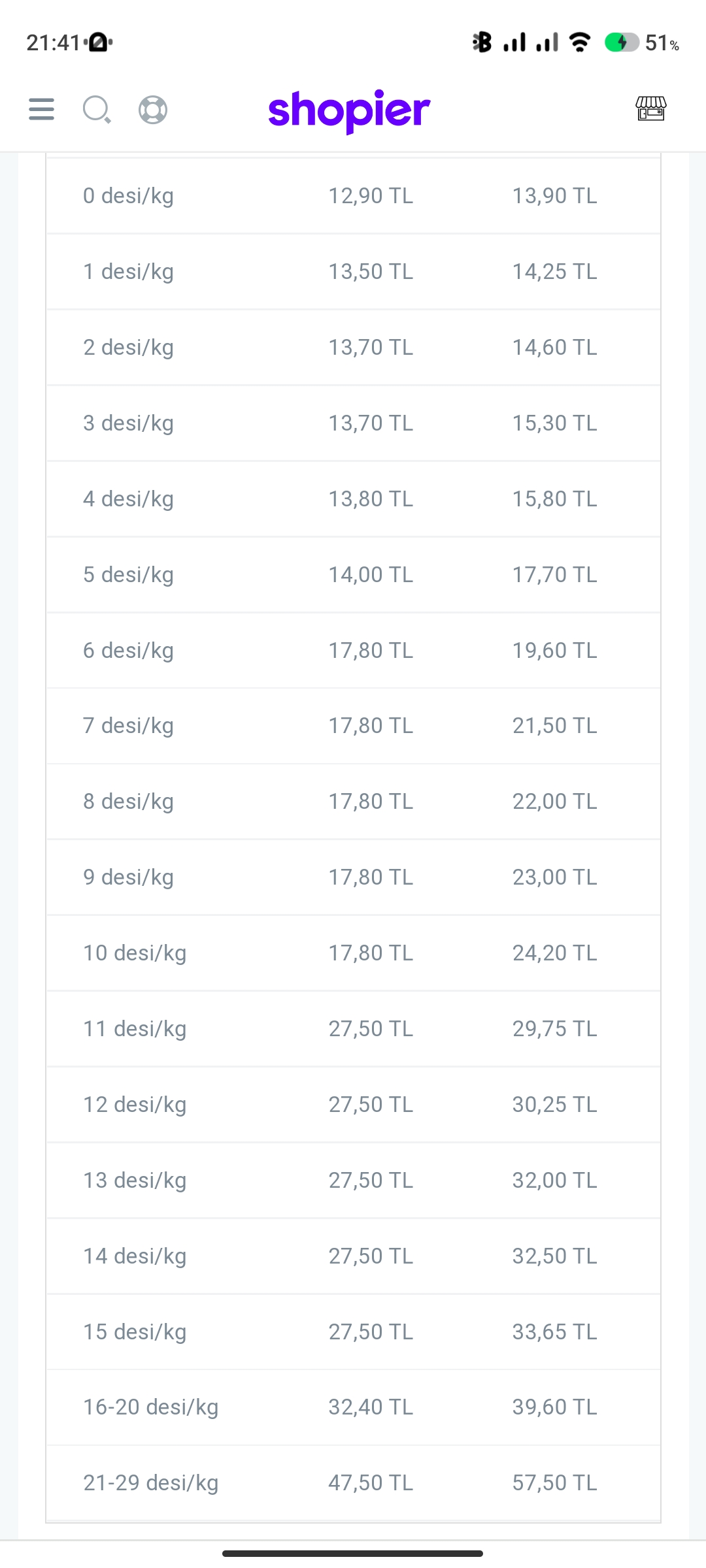Tap the 29,75 TL price cell
Screen dimensions: 706x1568
click(554, 1029)
